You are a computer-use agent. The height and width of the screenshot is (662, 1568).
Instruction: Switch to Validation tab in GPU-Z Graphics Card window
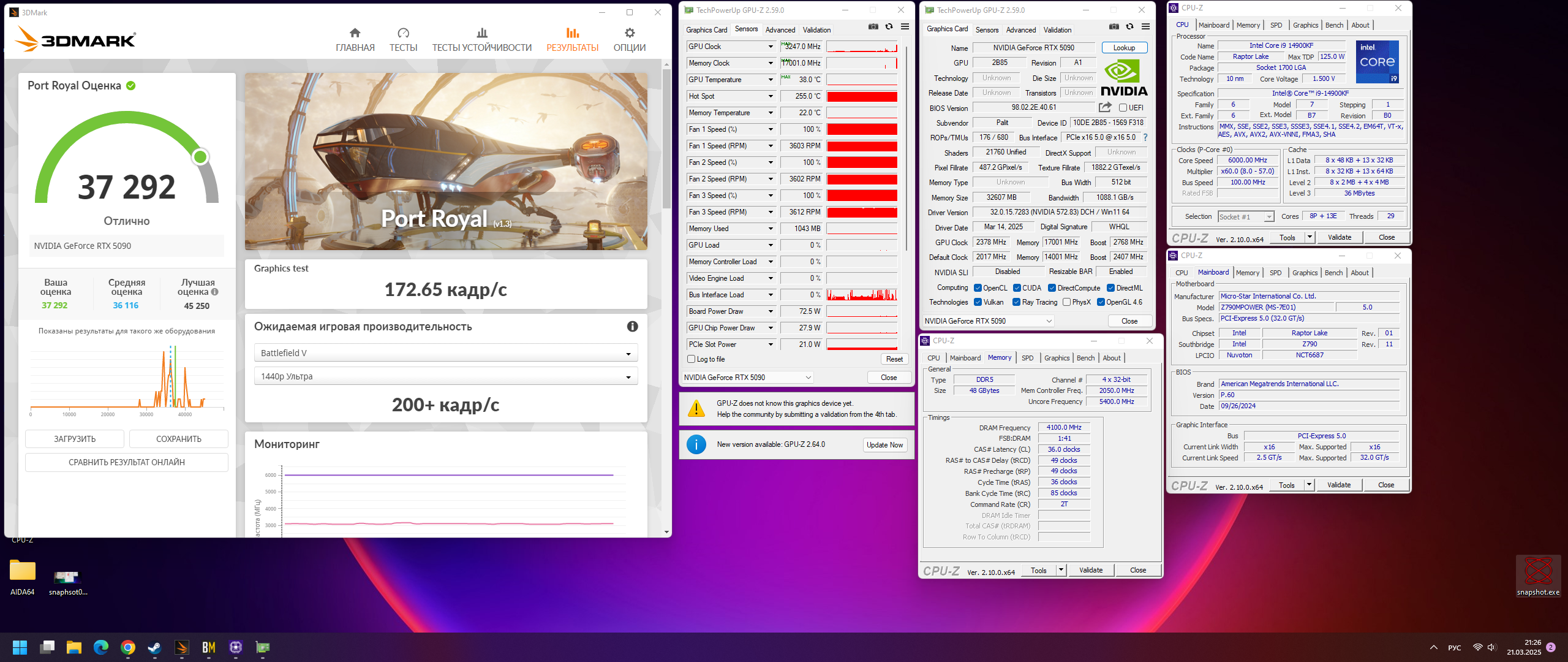(x=1057, y=29)
